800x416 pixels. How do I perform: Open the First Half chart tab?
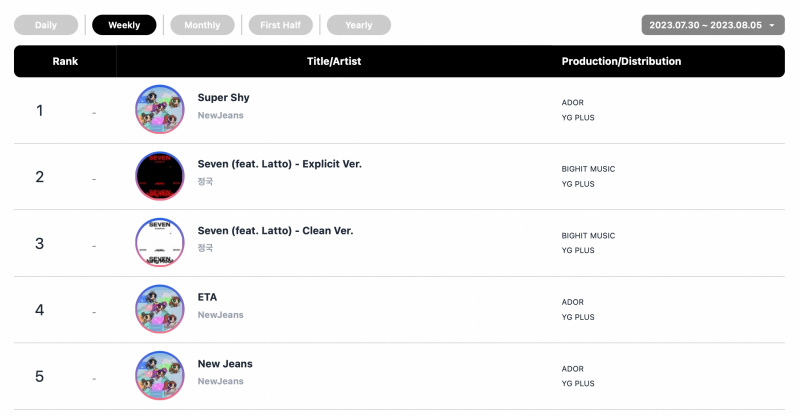click(281, 25)
